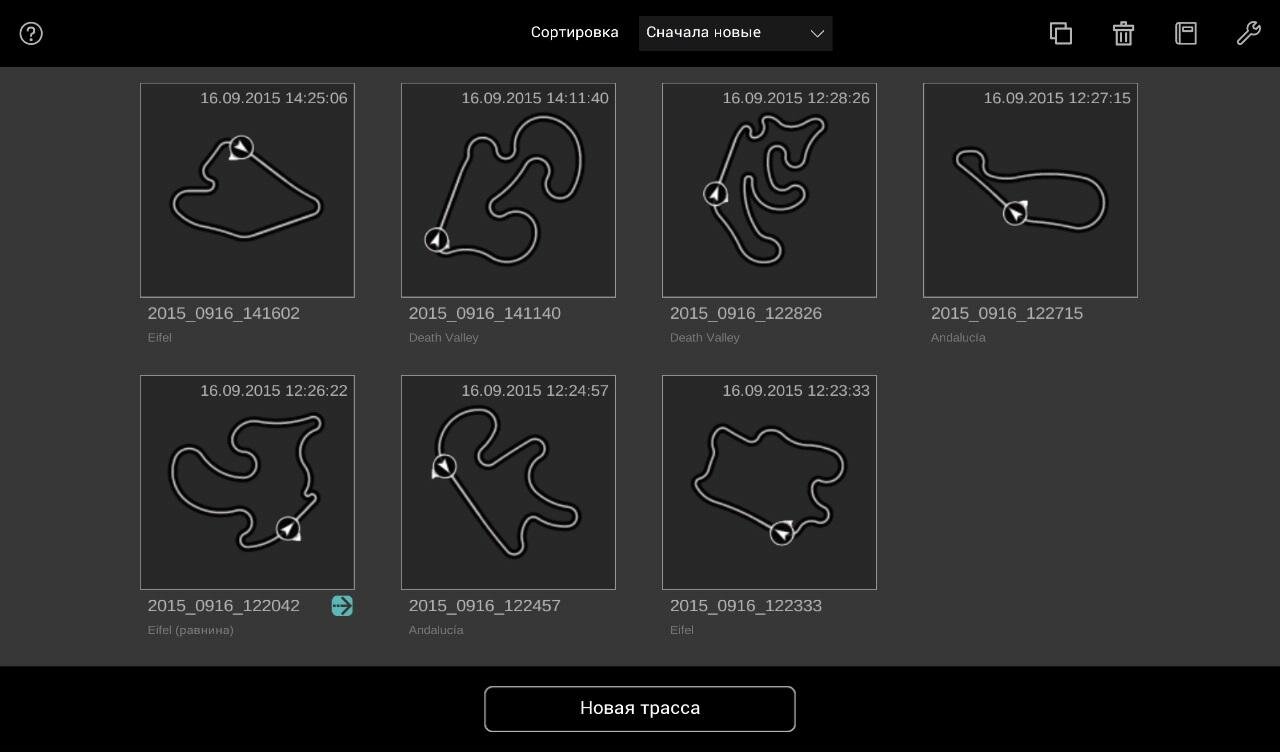Click the start marker on the 12:23:33 track map
Viewport: 1280px width, 752px height.
782,533
